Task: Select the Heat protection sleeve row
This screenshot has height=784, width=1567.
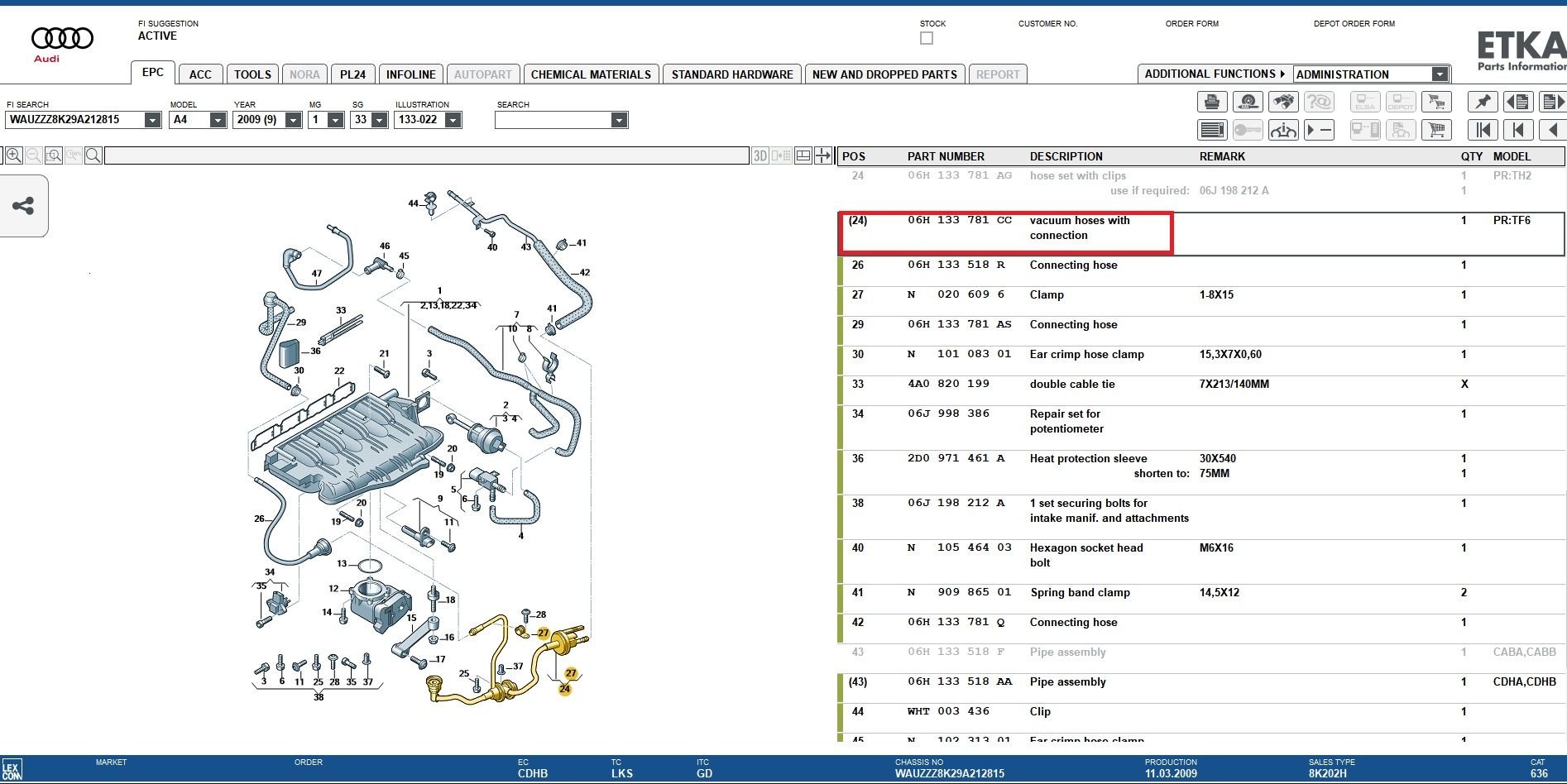Action: point(1088,459)
